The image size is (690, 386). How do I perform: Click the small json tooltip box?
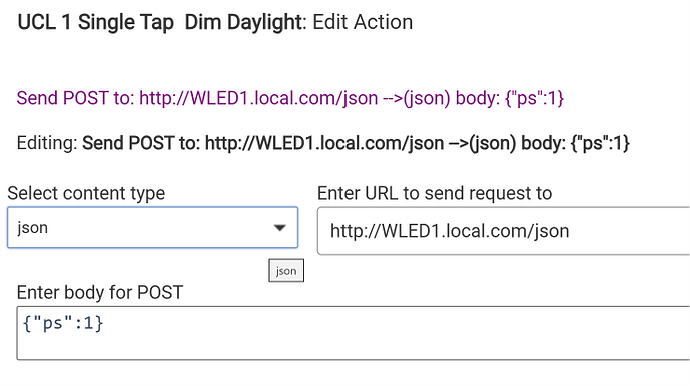pos(286,271)
